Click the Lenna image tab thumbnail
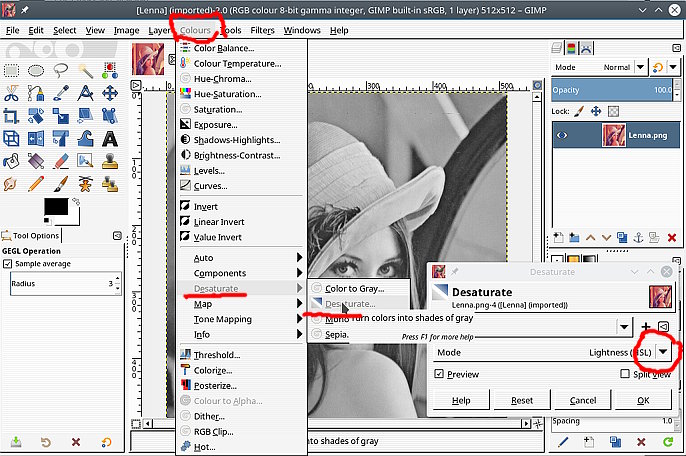Image resolution: width=686 pixels, height=456 pixels. click(x=148, y=59)
